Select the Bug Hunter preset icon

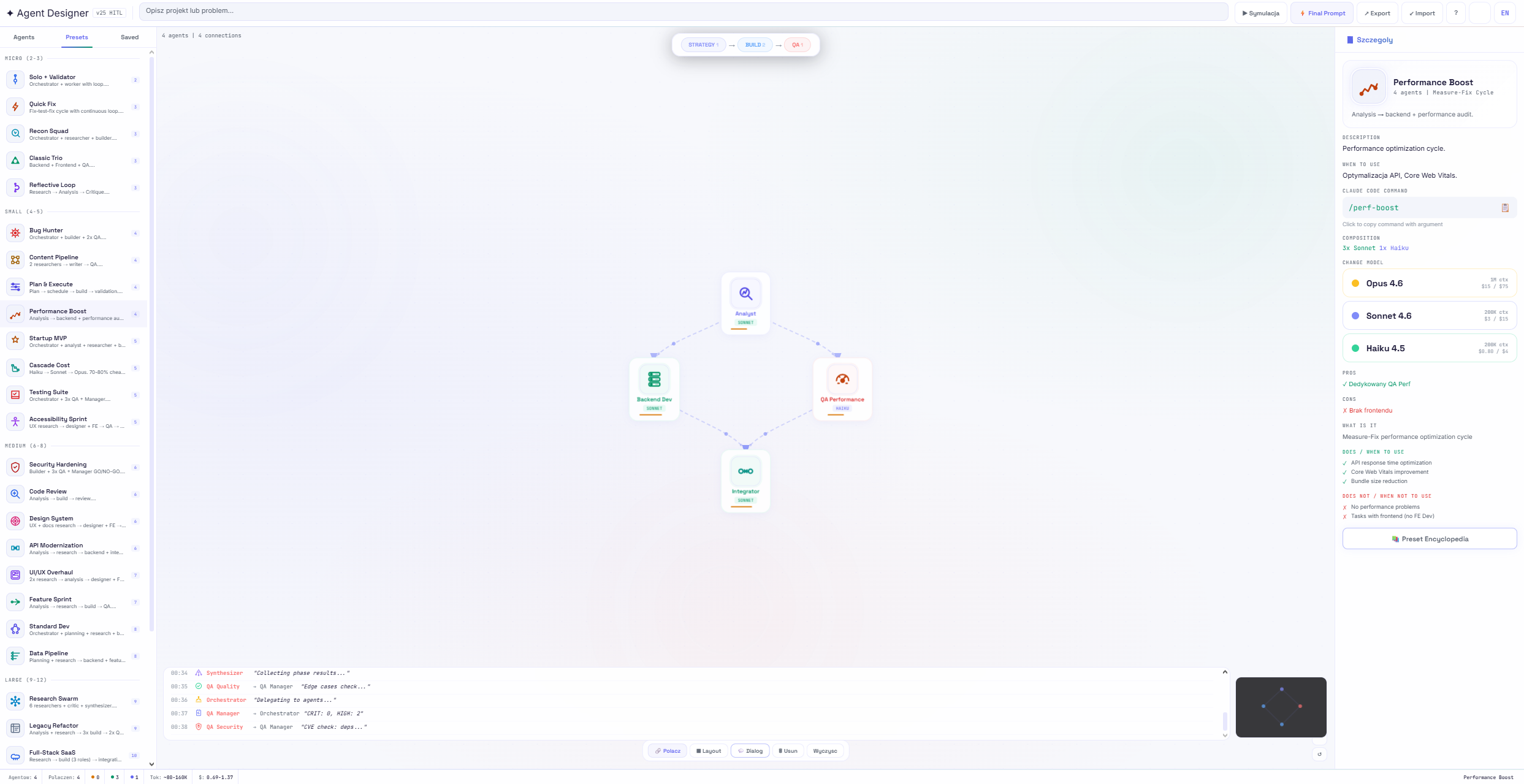(x=15, y=233)
